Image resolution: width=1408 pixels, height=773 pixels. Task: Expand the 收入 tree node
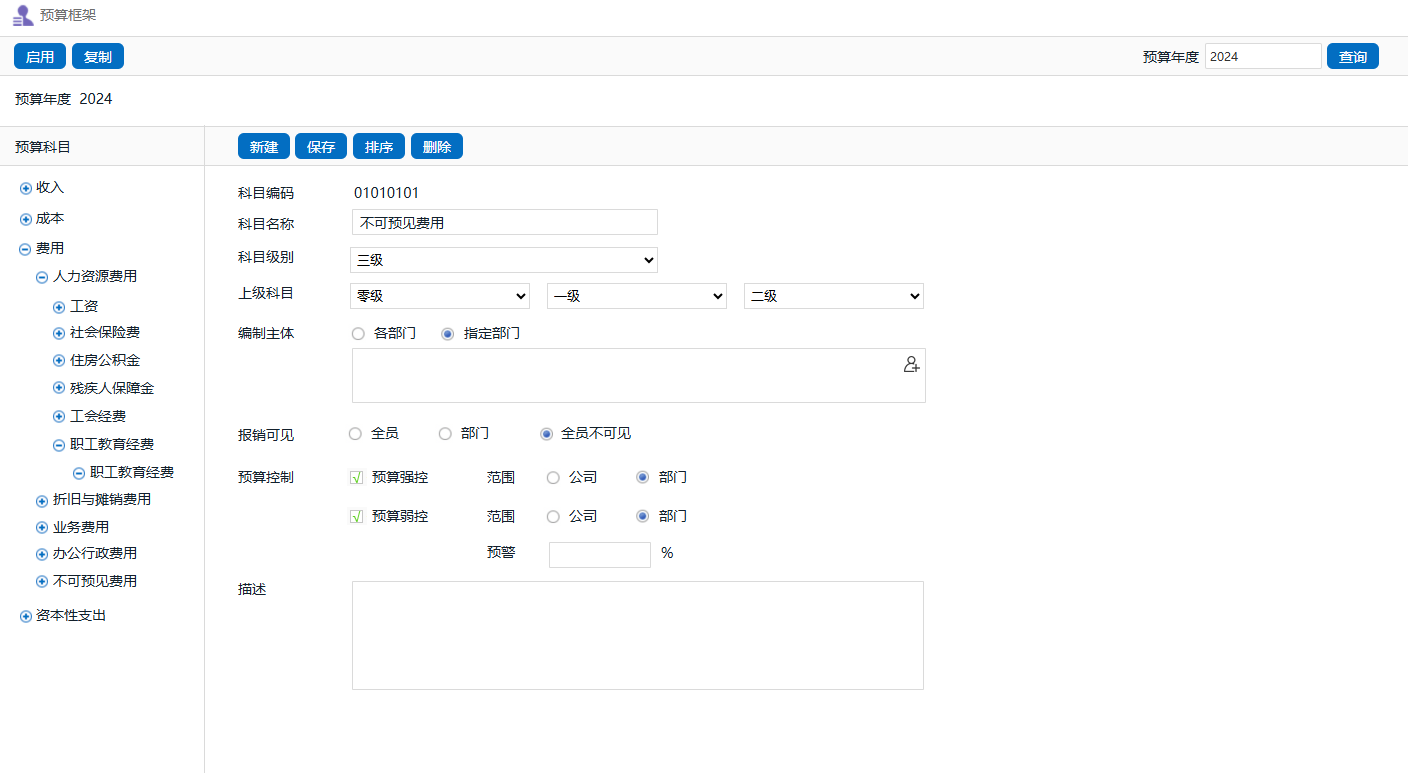[26, 189]
